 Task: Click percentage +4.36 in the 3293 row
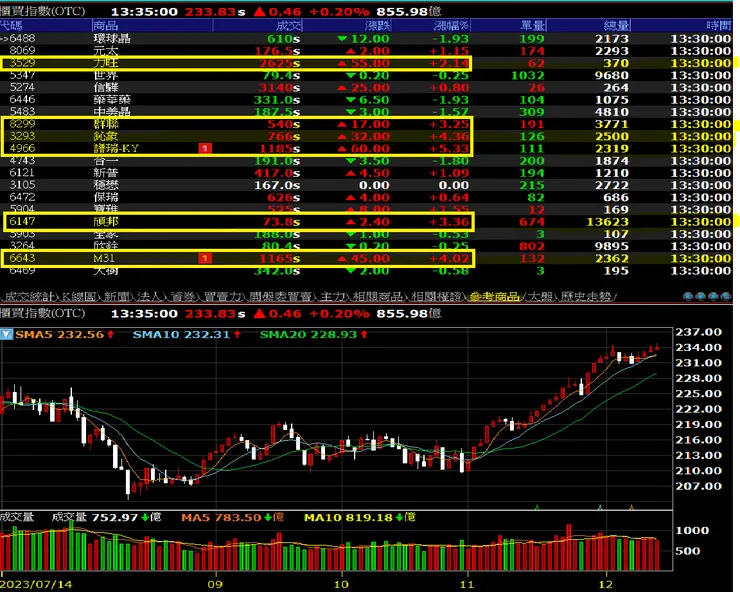point(449,136)
